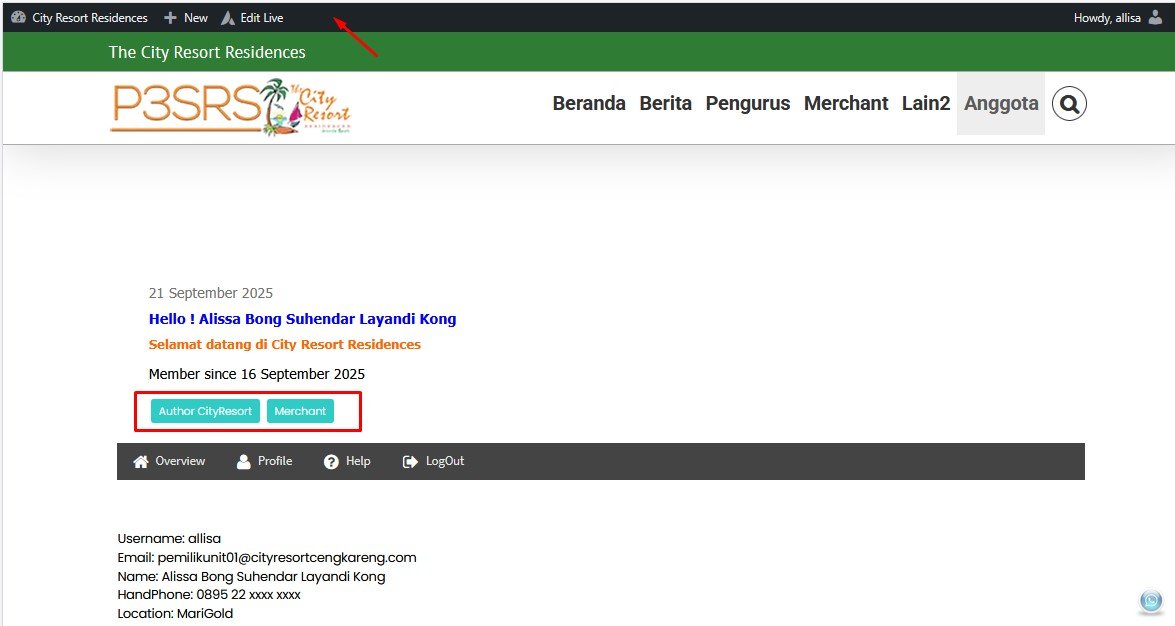Viewport: 1175px width, 626px height.
Task: Click the Profile person icon
Action: (243, 462)
